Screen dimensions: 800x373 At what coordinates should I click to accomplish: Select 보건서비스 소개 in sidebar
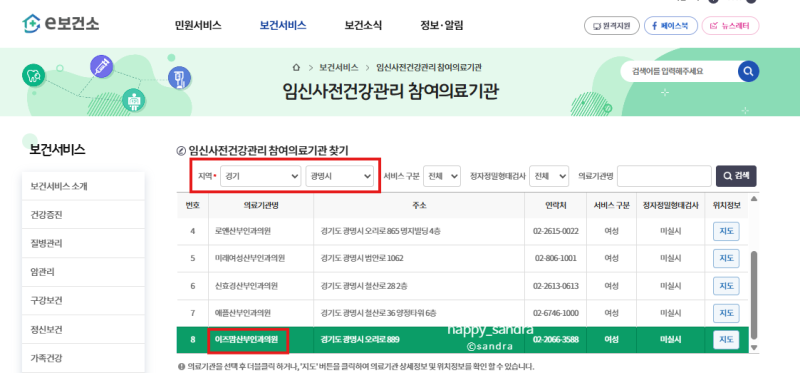coord(84,186)
